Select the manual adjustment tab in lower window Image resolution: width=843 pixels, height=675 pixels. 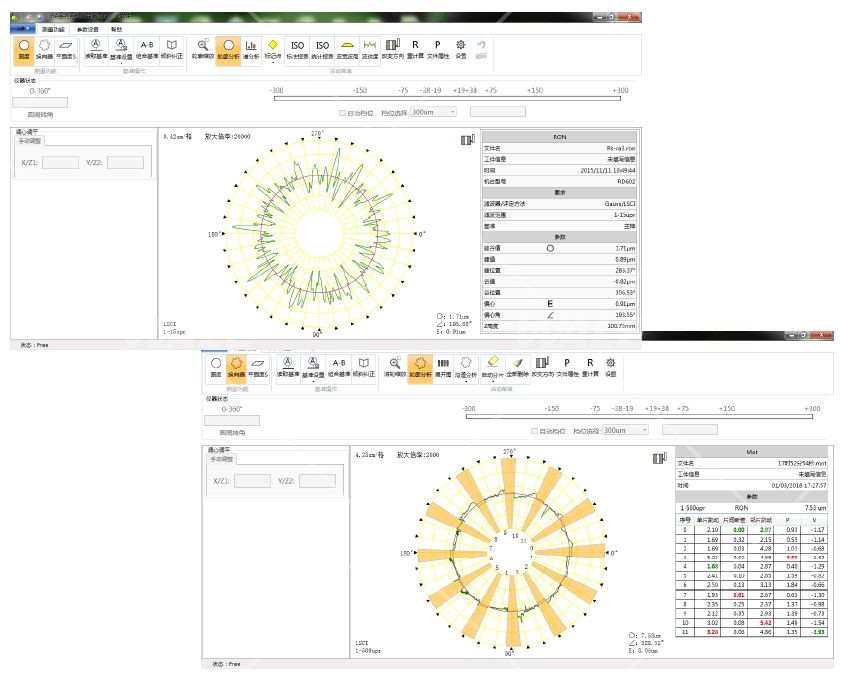pos(222,459)
